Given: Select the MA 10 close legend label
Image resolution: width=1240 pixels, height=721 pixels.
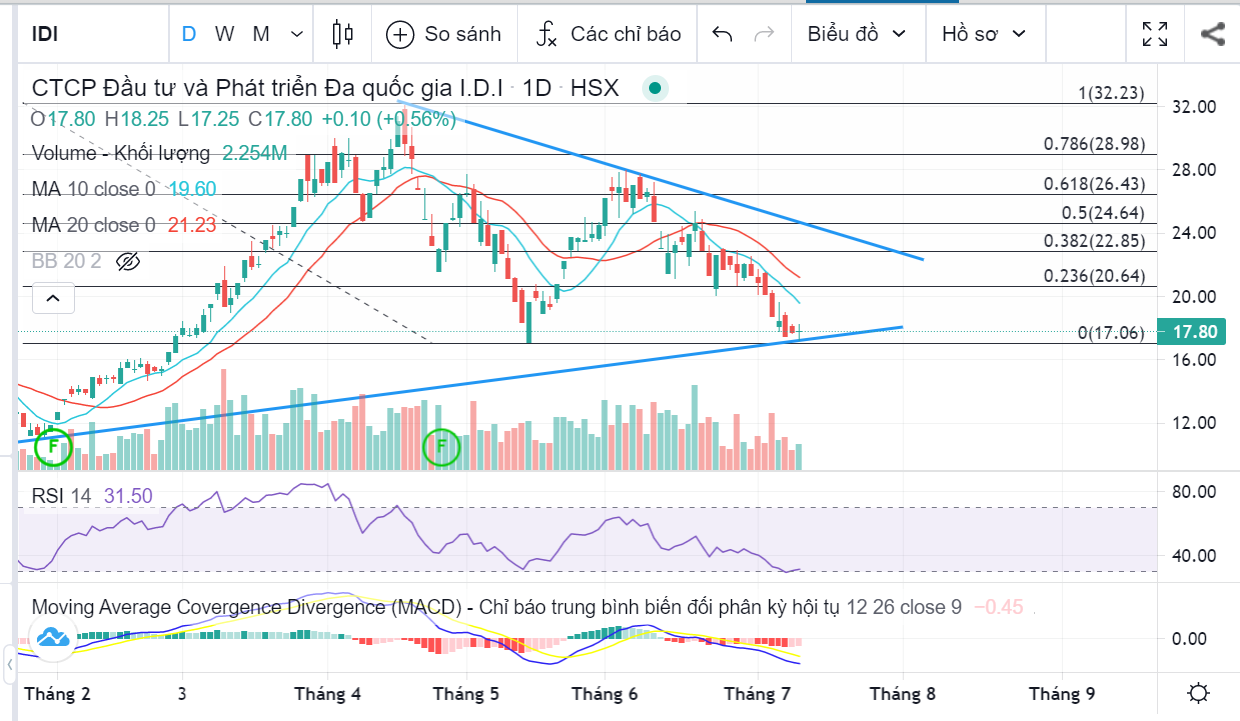Looking at the screenshot, I should click(x=93, y=189).
